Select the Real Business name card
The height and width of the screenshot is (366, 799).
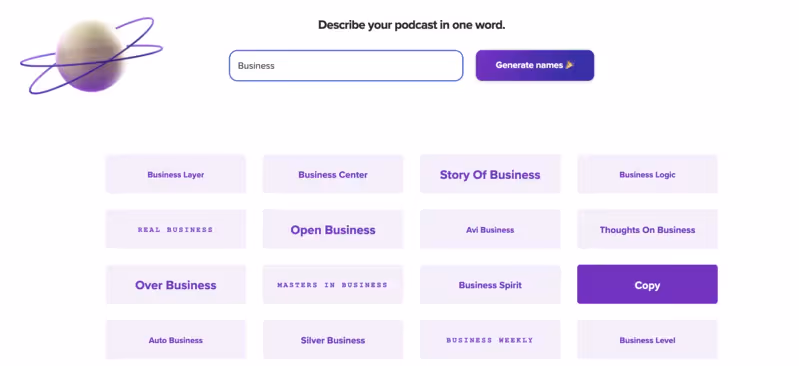pyautogui.click(x=176, y=229)
